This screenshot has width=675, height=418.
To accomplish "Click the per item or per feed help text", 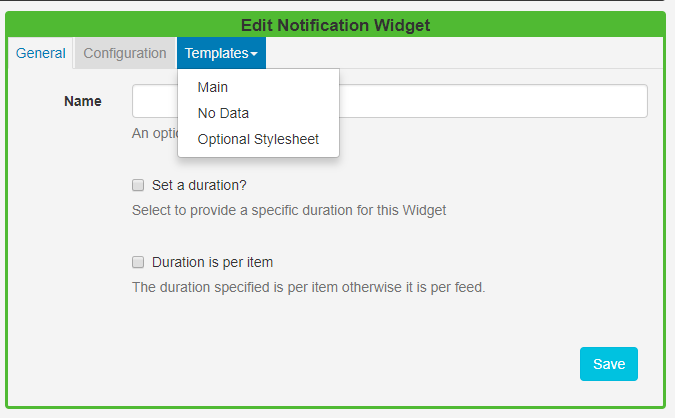I will pos(308,287).
